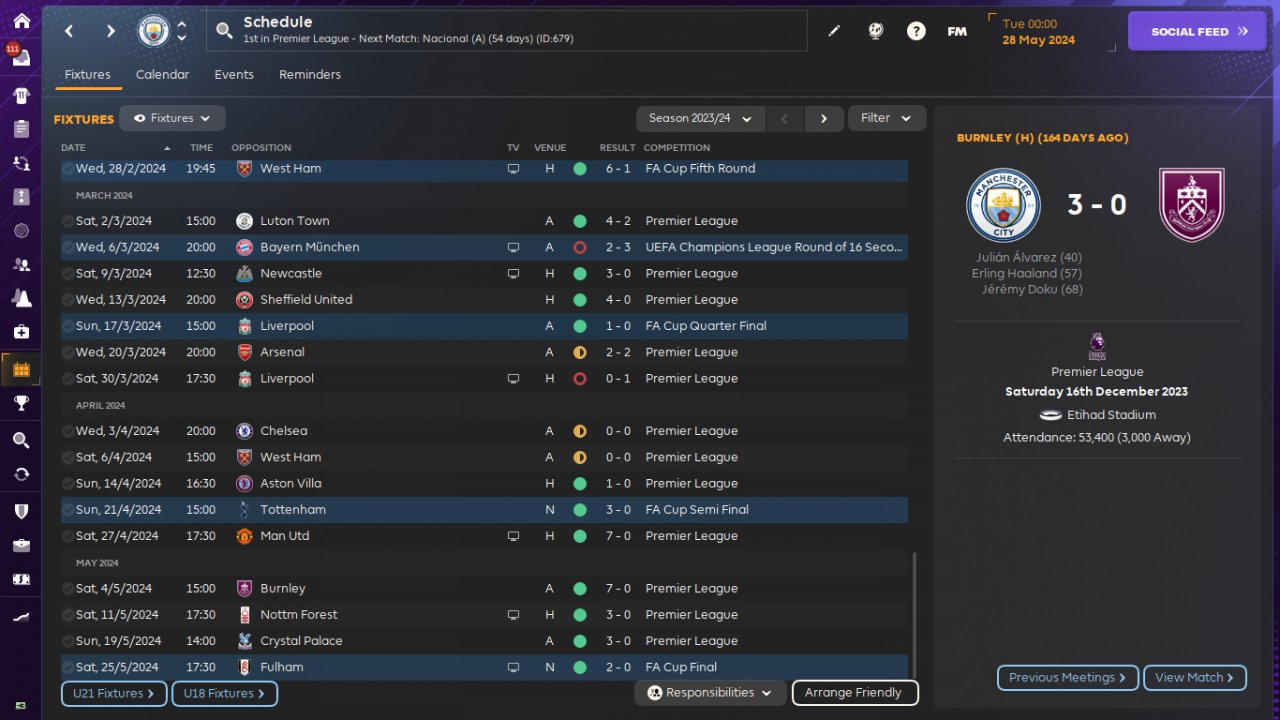Screen dimensions: 1280x720
Task: Click the fixtures list scrollbar
Action: [914, 617]
